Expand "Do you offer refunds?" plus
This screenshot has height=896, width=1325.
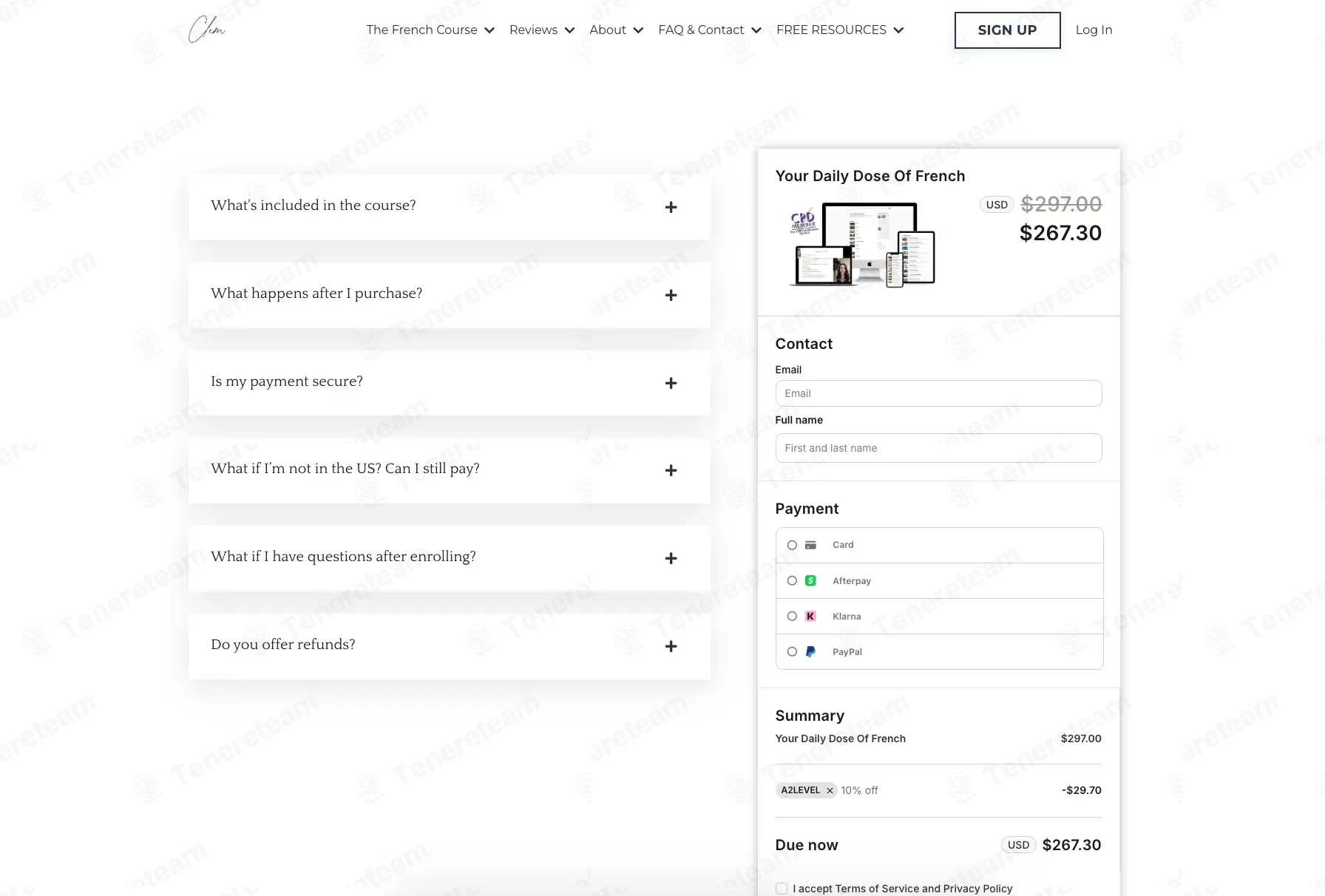671,646
